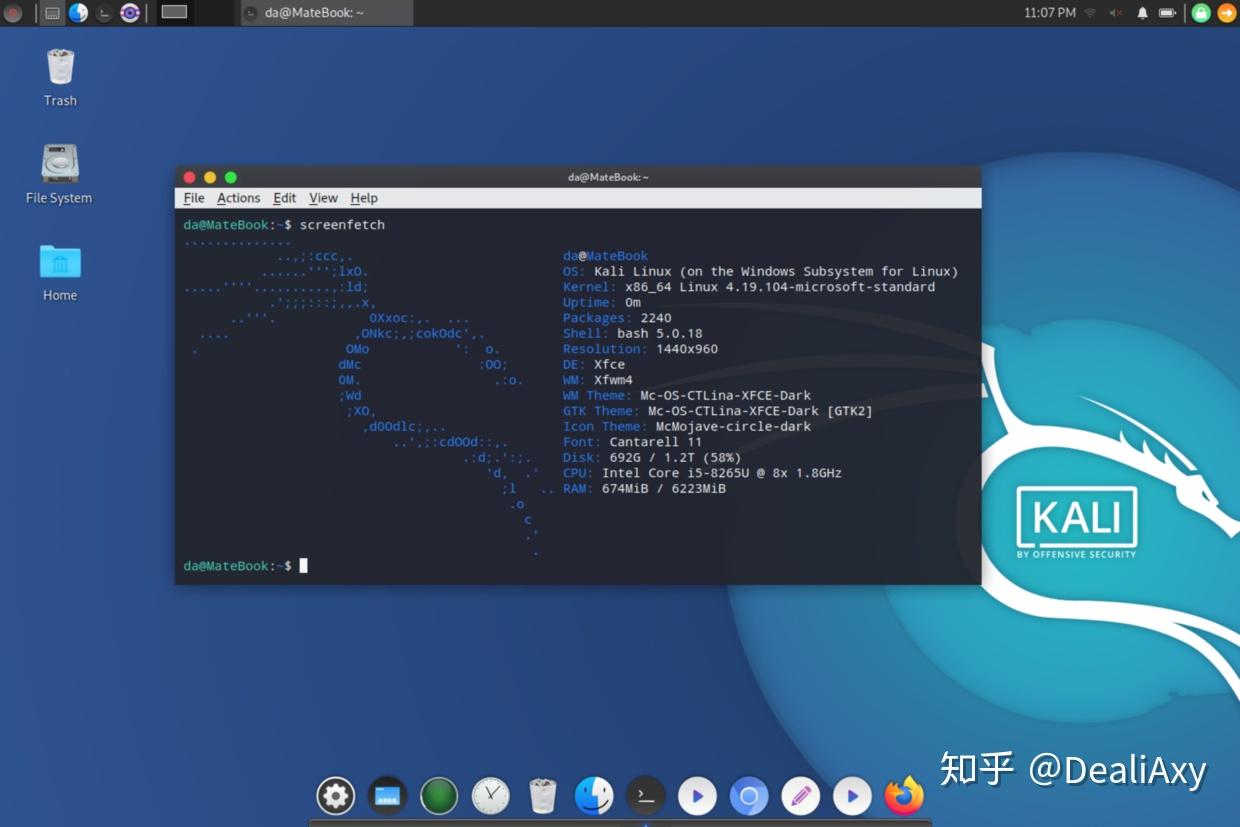Click the green lock screen button
Image resolution: width=1240 pixels, height=827 pixels.
coord(1201,13)
